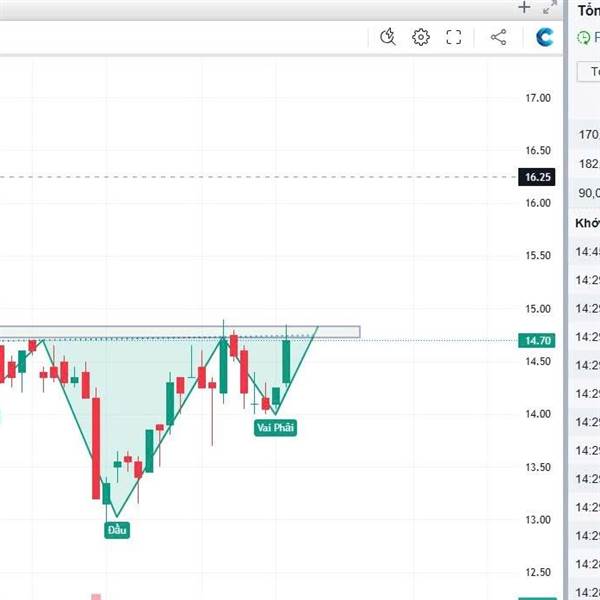
Task: Click the "Vai Phải" pattern label
Action: (276, 427)
